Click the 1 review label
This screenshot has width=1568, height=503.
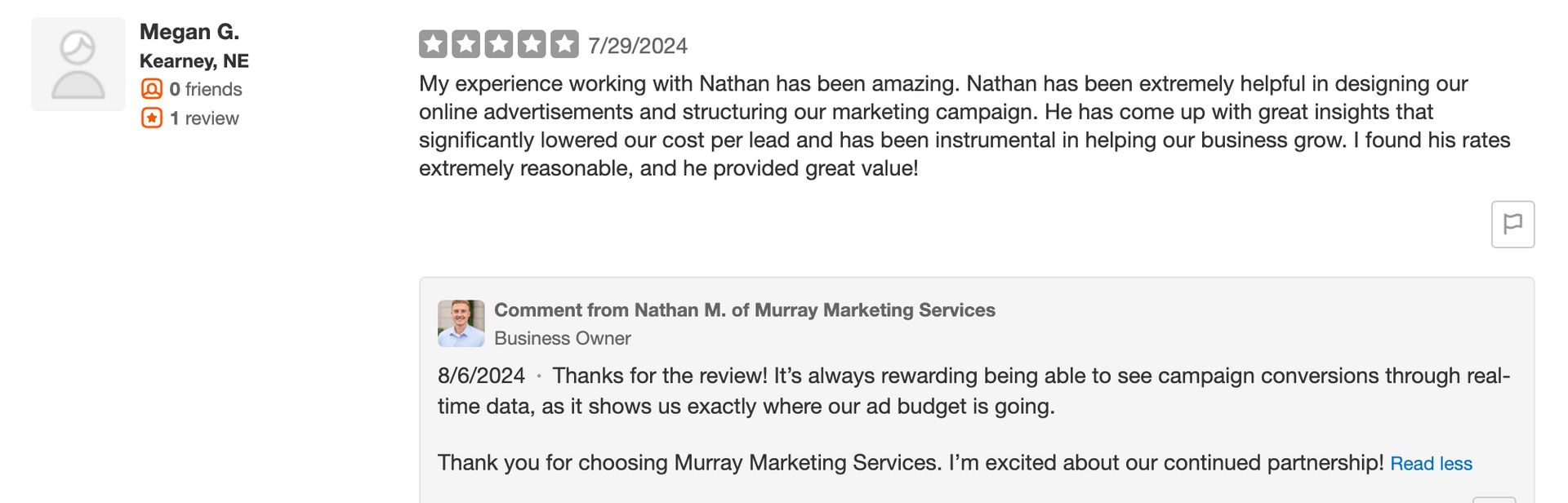[x=204, y=118]
